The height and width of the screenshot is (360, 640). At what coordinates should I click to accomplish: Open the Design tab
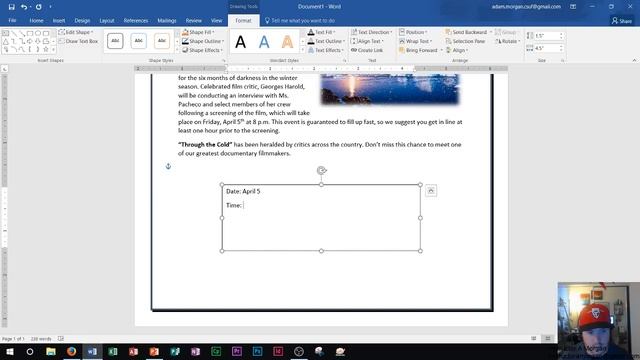(82, 20)
